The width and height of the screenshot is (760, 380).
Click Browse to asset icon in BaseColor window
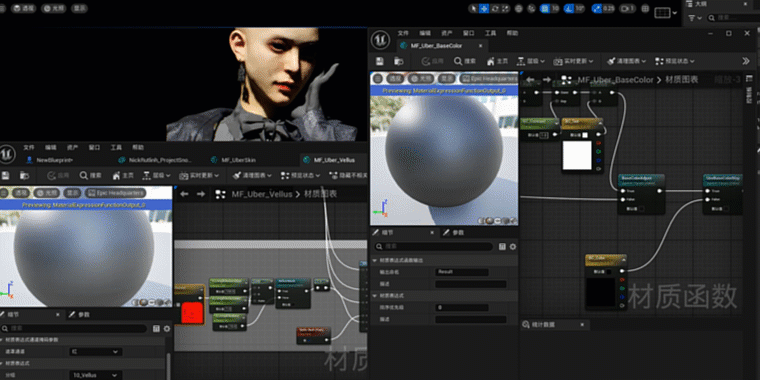(x=398, y=61)
